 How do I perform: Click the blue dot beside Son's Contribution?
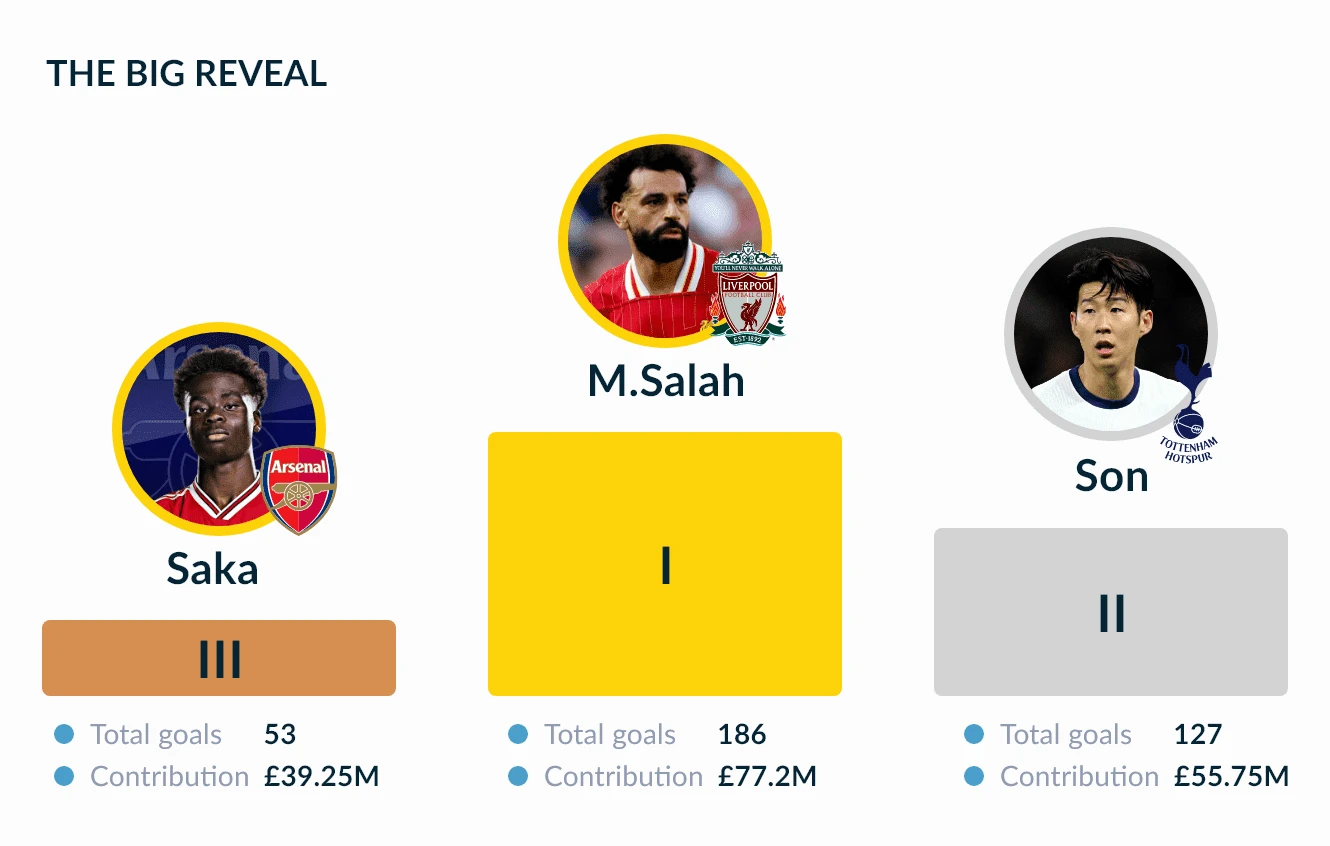point(974,776)
